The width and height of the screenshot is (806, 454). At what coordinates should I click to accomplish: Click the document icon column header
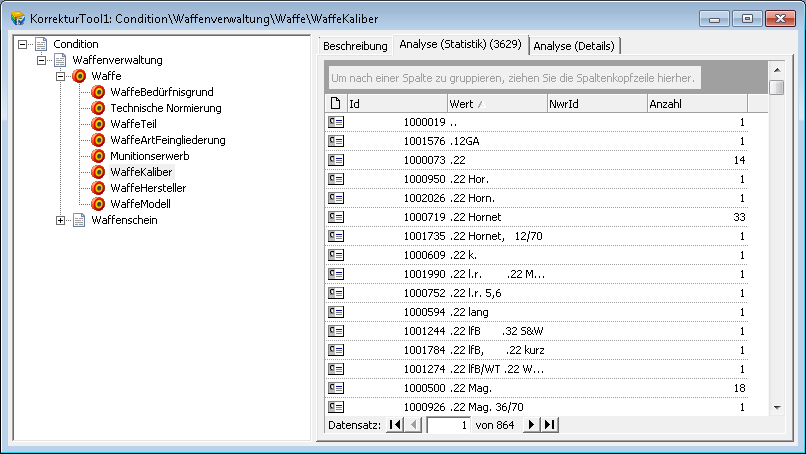pyautogui.click(x=336, y=103)
